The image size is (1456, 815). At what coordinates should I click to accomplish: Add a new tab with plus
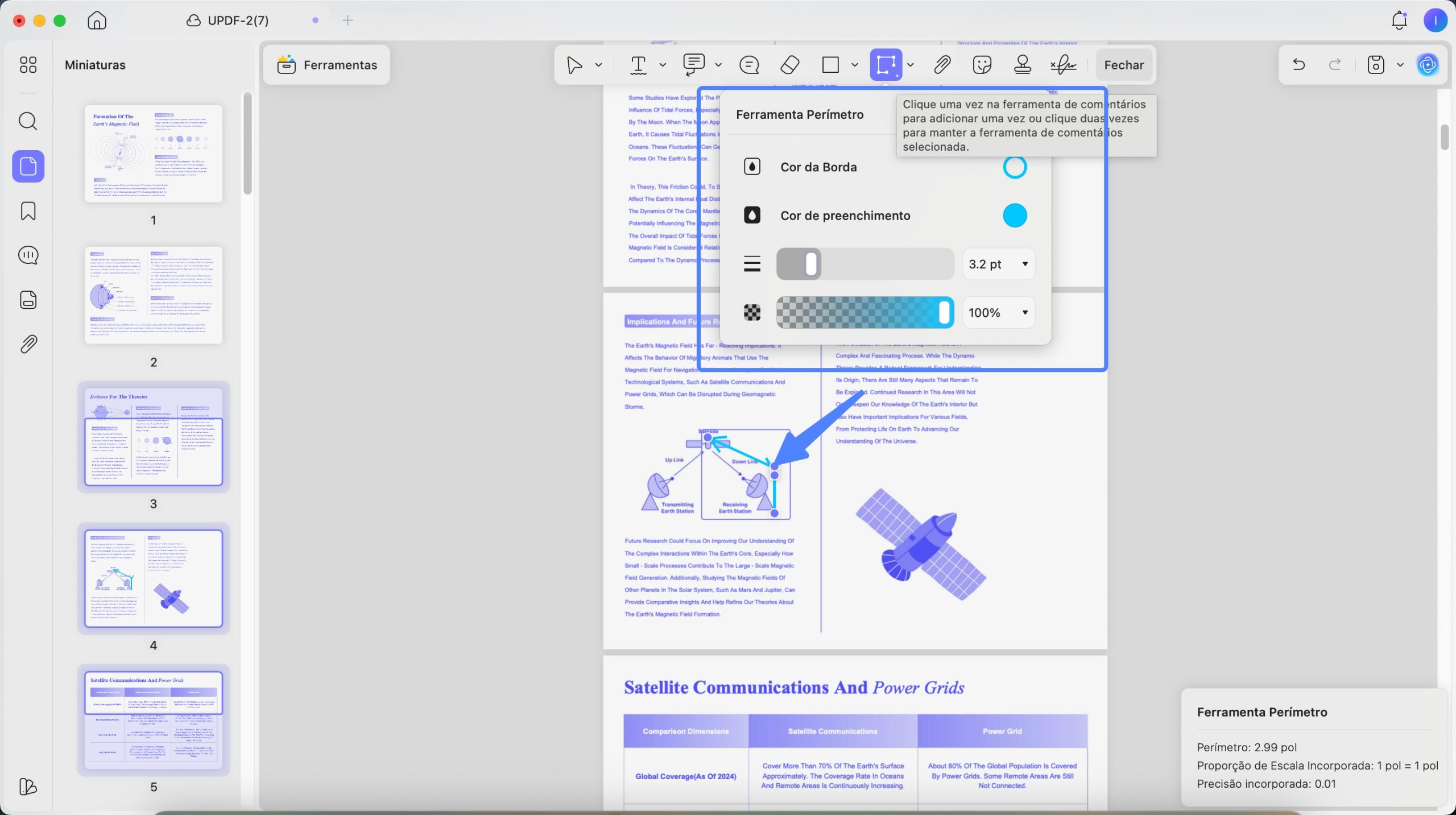[x=348, y=20]
